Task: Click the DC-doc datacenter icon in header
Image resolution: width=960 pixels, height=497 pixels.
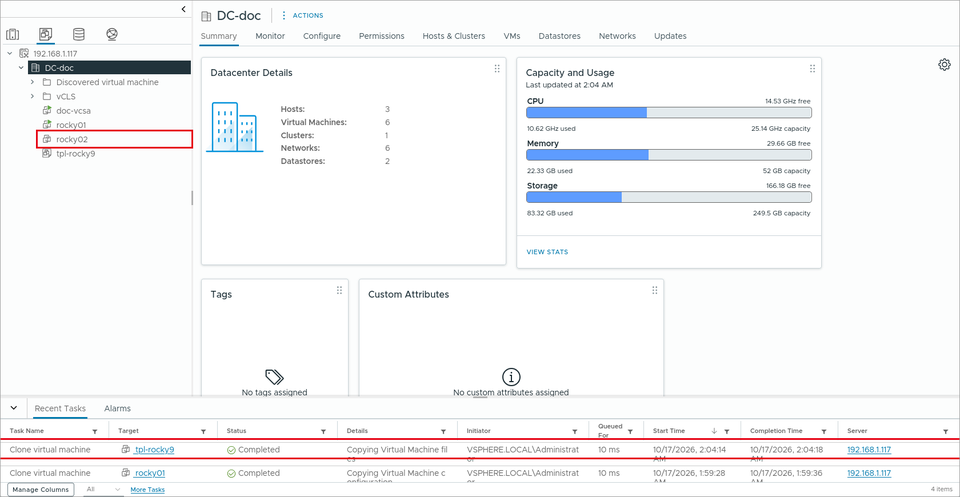Action: [x=206, y=15]
